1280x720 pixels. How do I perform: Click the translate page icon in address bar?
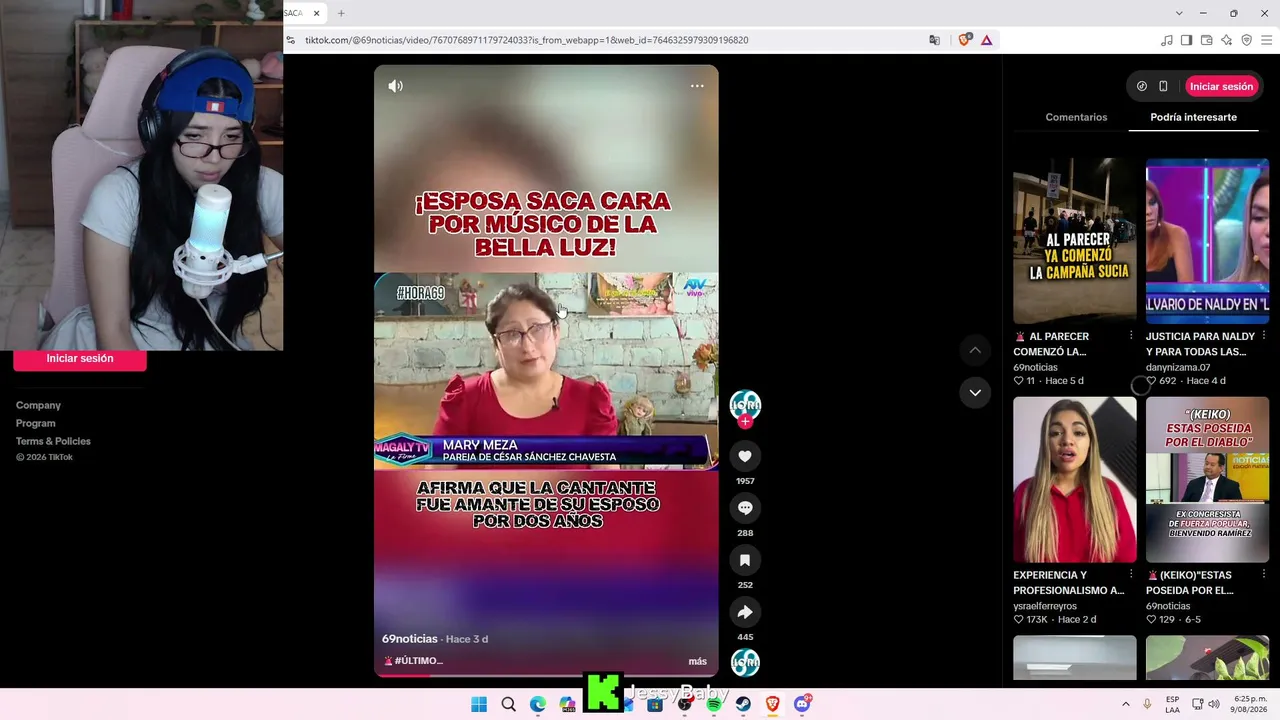[934, 40]
